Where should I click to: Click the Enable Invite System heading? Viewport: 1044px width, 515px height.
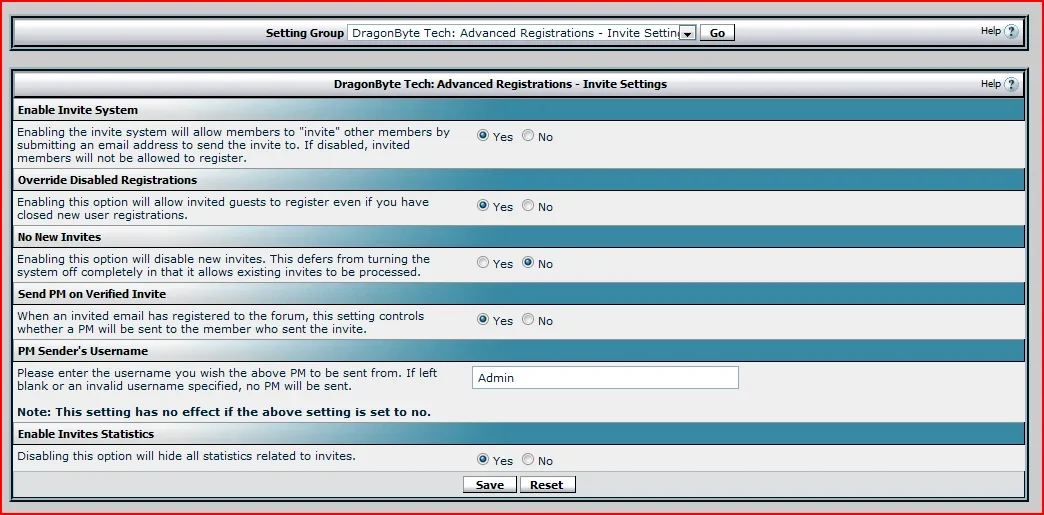pos(78,110)
